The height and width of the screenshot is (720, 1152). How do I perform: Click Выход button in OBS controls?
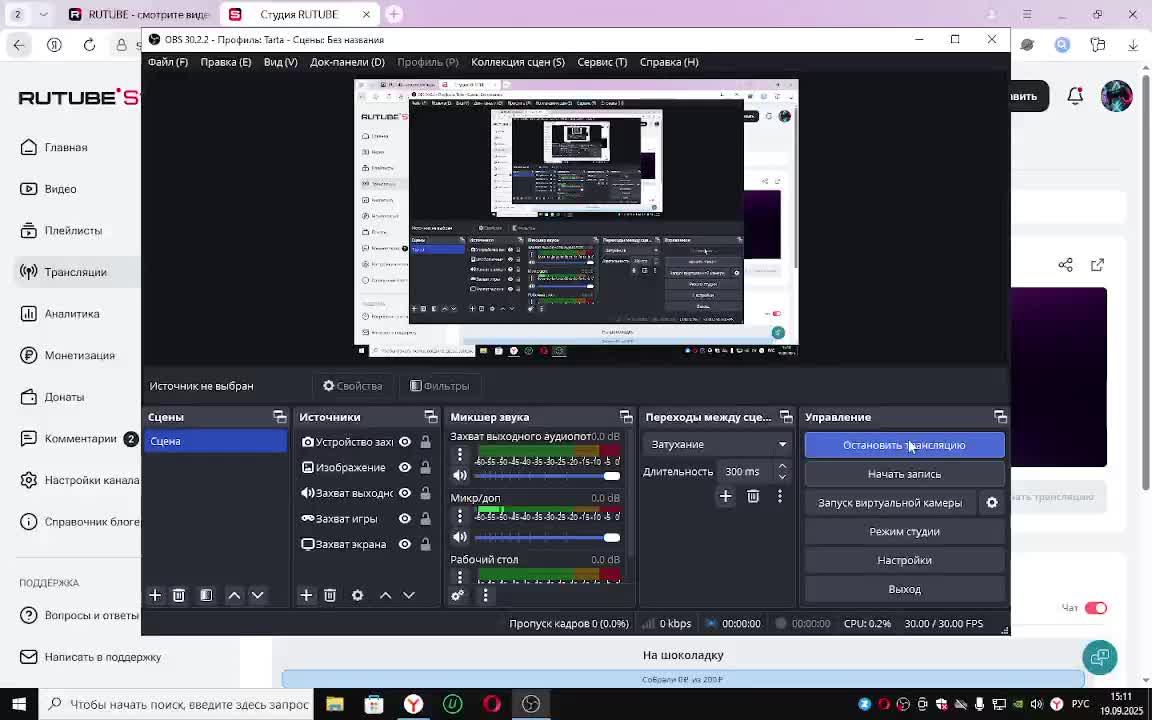(x=904, y=589)
